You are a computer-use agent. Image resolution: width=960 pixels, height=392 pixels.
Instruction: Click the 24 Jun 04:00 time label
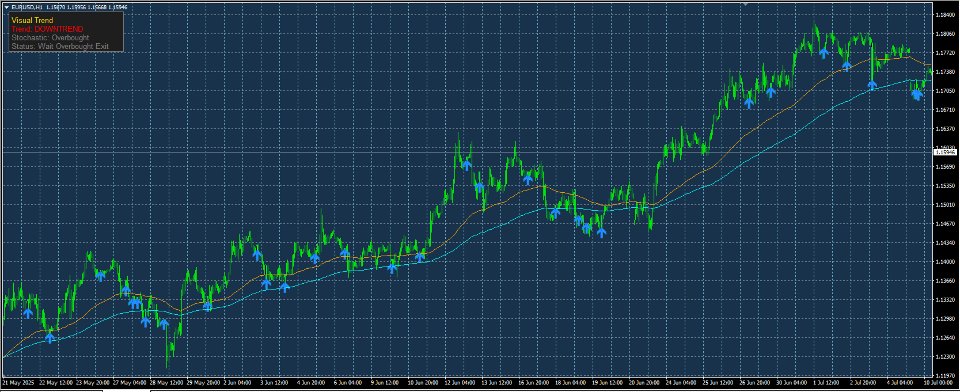tap(682, 382)
